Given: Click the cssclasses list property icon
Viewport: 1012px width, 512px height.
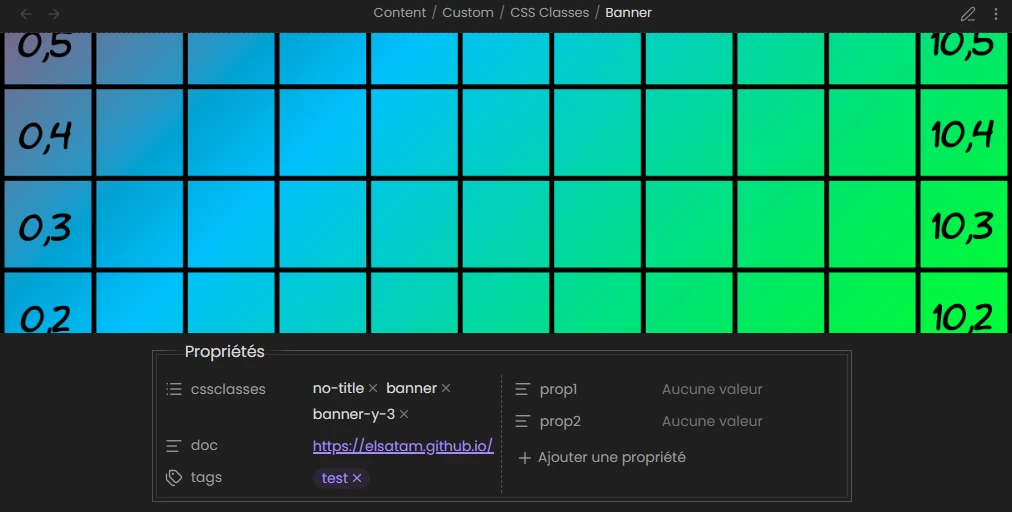Looking at the screenshot, I should click(174, 389).
